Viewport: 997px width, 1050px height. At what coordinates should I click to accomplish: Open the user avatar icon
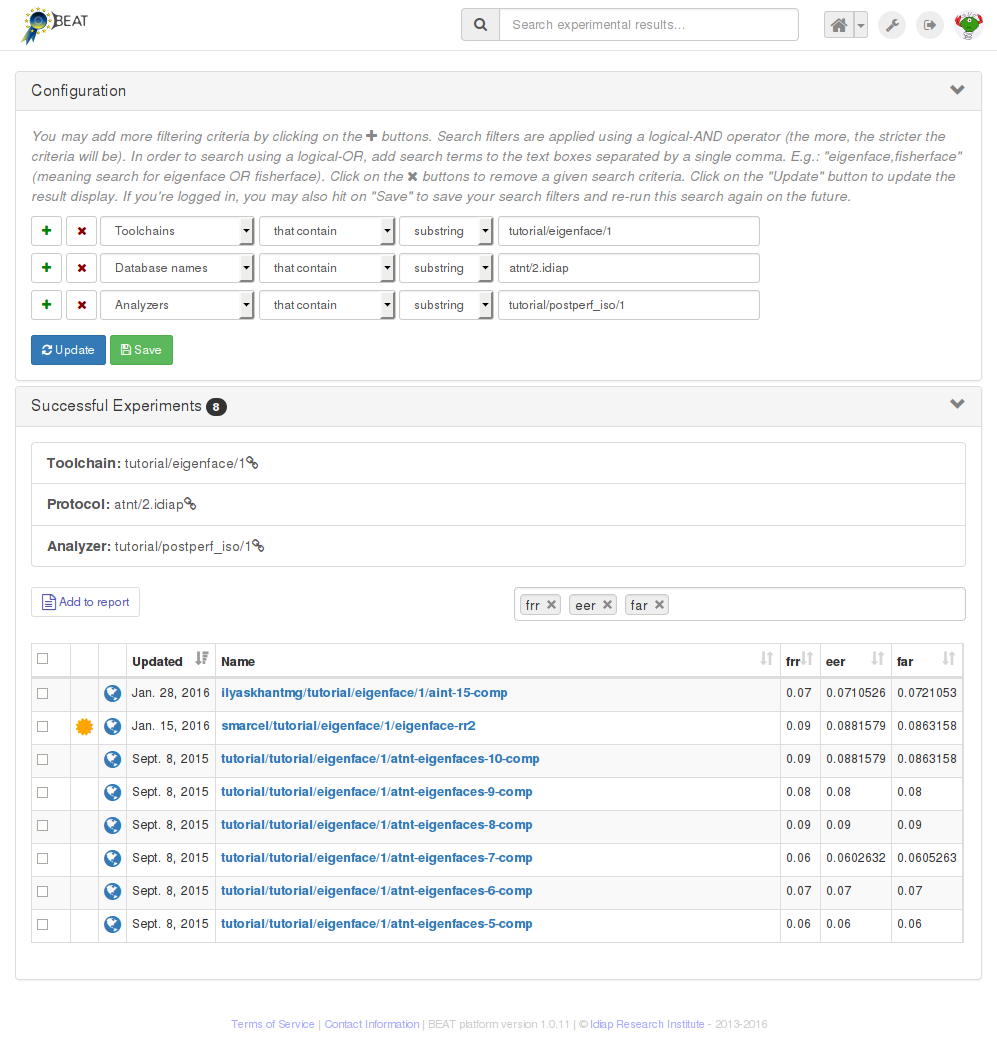(x=968, y=25)
